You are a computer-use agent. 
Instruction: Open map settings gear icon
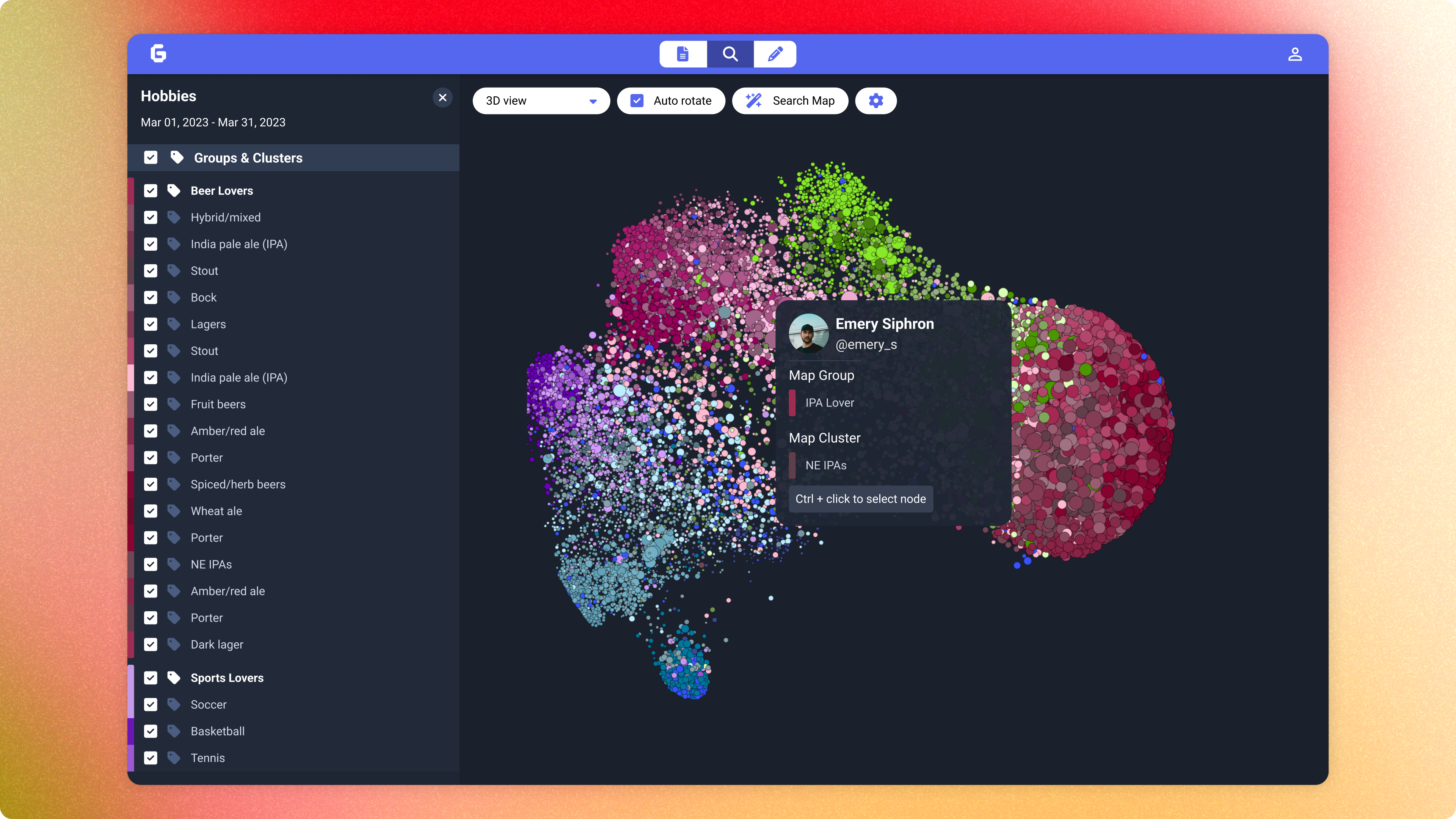875,100
